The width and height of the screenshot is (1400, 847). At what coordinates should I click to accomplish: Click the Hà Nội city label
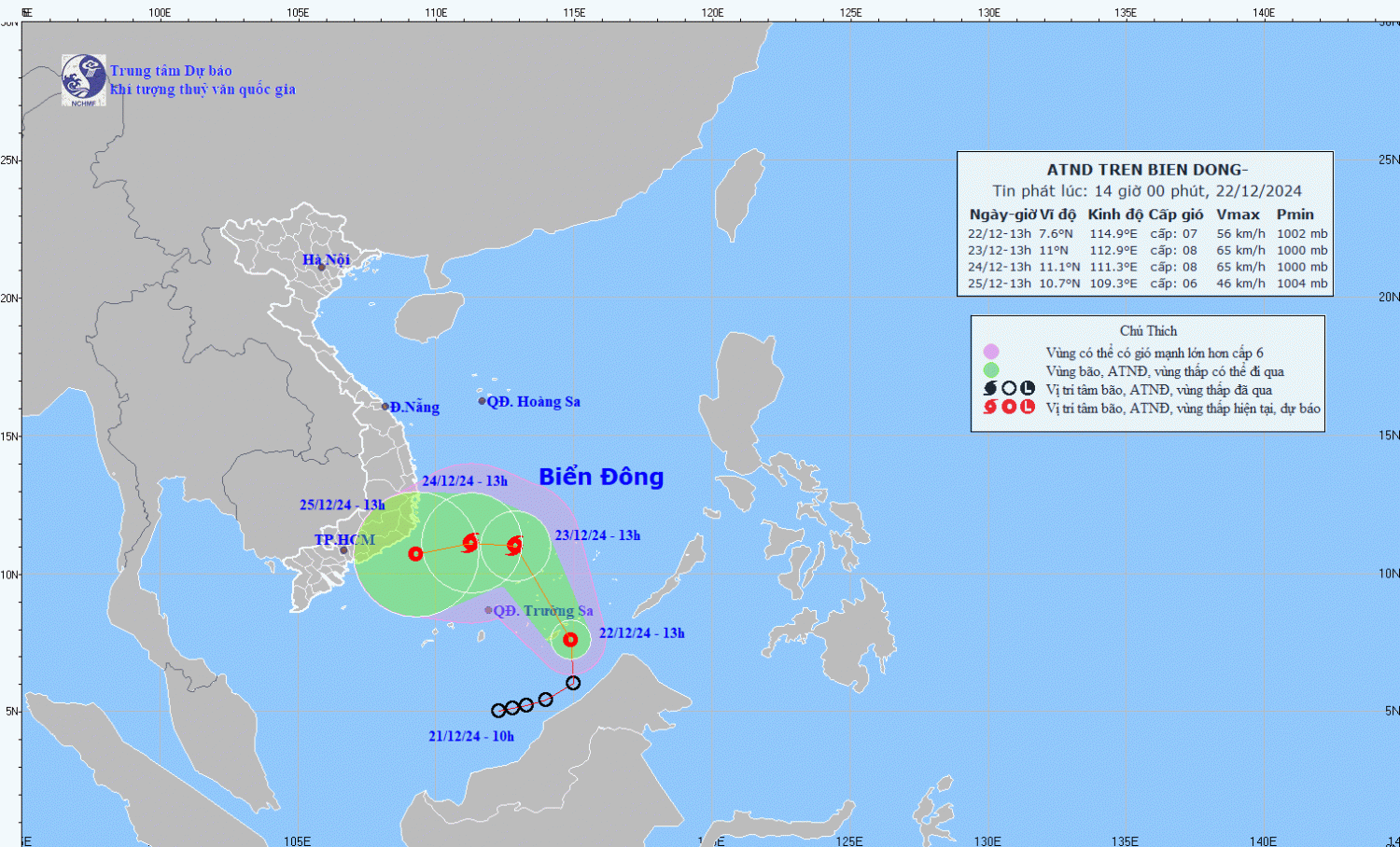tap(326, 259)
